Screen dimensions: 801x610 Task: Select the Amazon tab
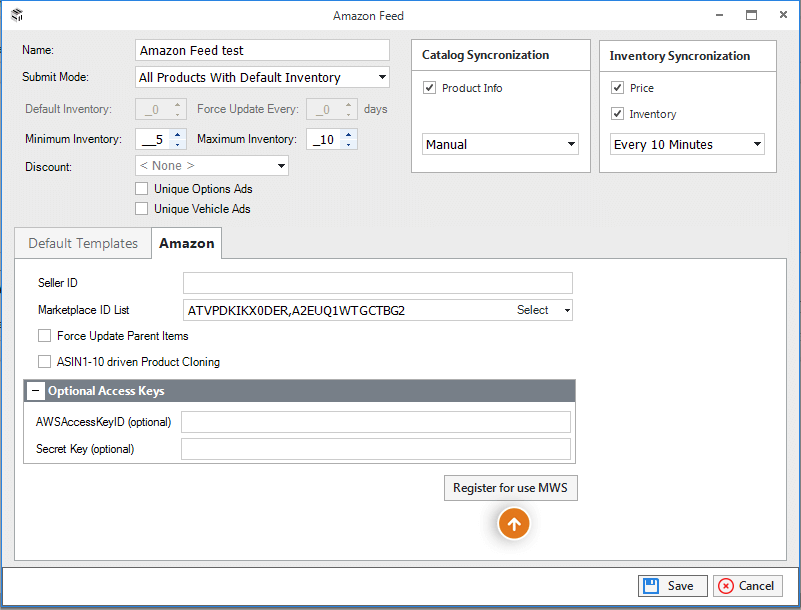(186, 243)
